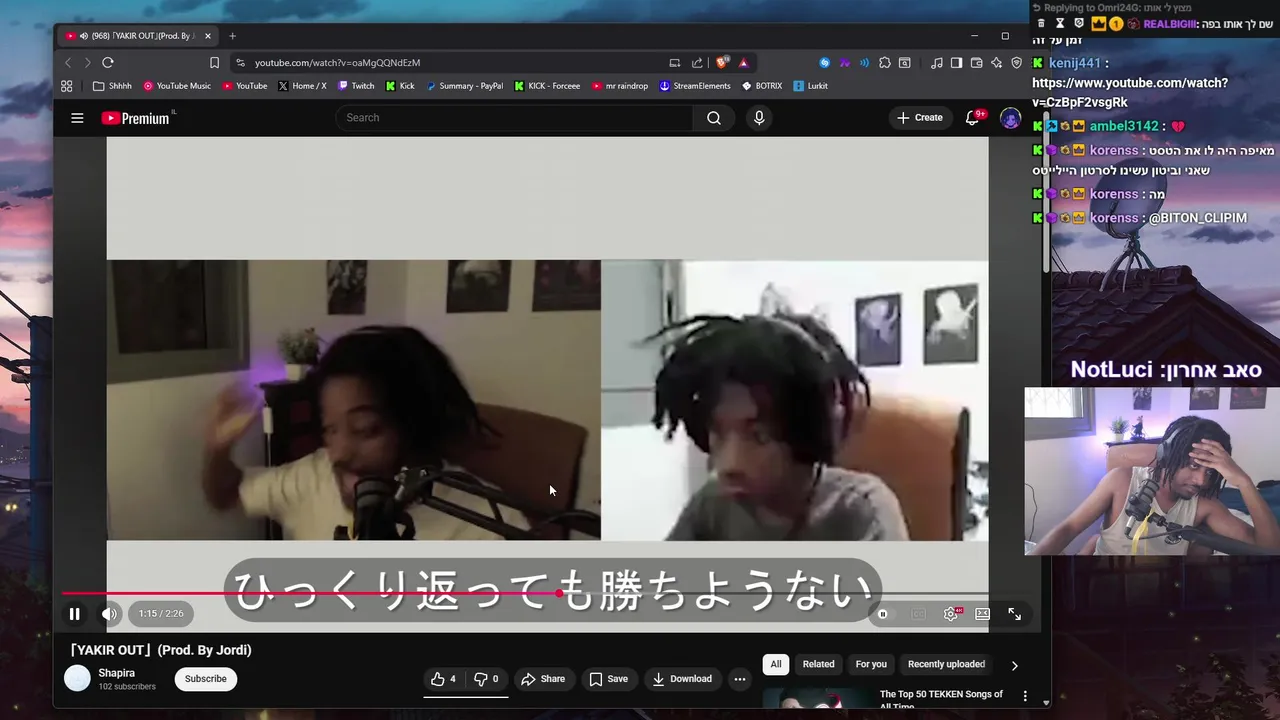The width and height of the screenshot is (1280, 720).
Task: Select the Recently uploaded filter chip
Action: tap(946, 664)
